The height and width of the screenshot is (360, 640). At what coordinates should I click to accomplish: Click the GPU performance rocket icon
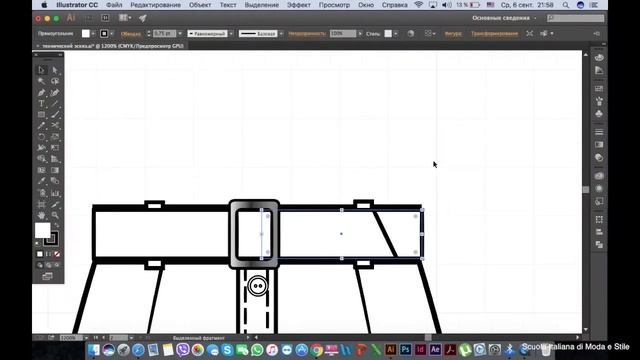(142, 18)
